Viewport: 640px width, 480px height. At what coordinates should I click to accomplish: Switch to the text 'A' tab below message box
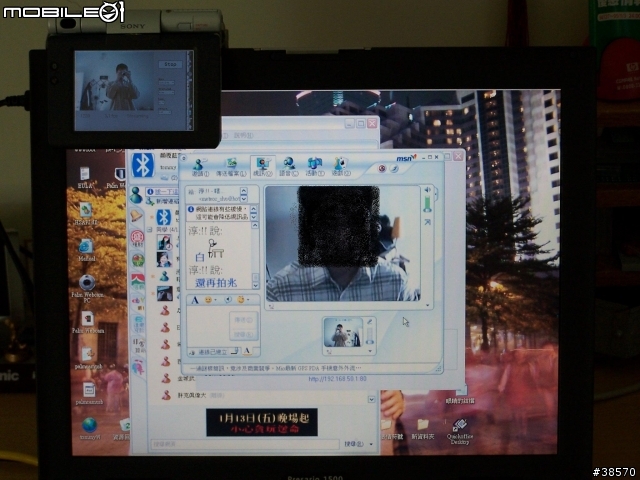247,351
